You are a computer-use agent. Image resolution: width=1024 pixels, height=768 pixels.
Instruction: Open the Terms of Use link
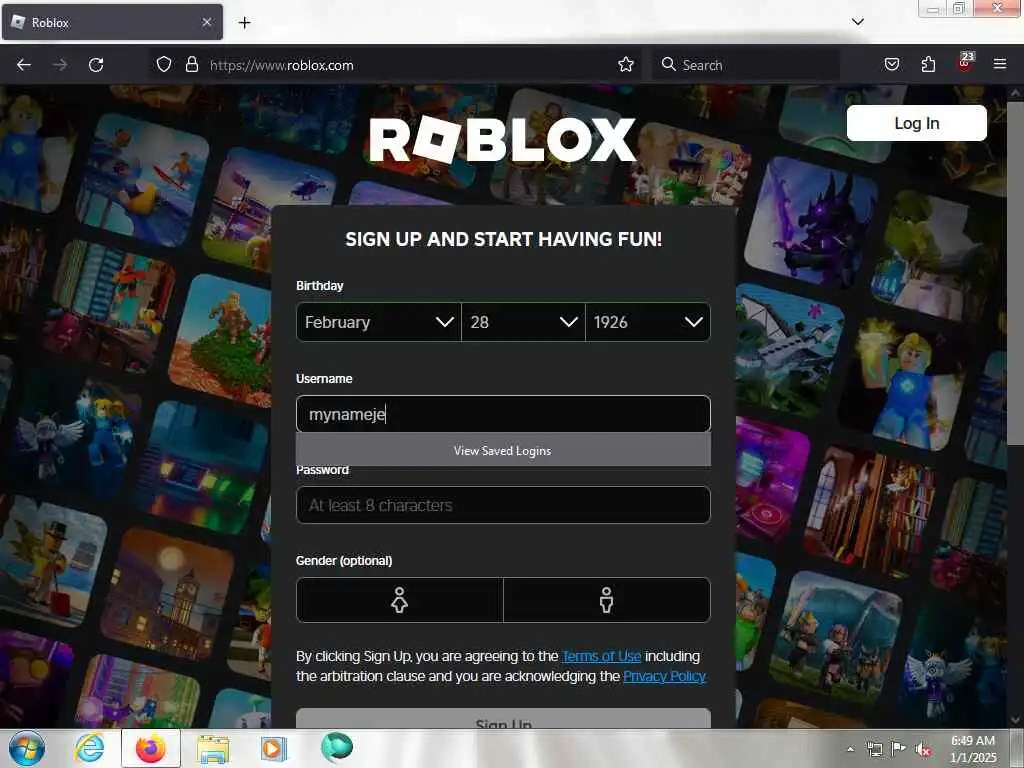[x=601, y=656]
